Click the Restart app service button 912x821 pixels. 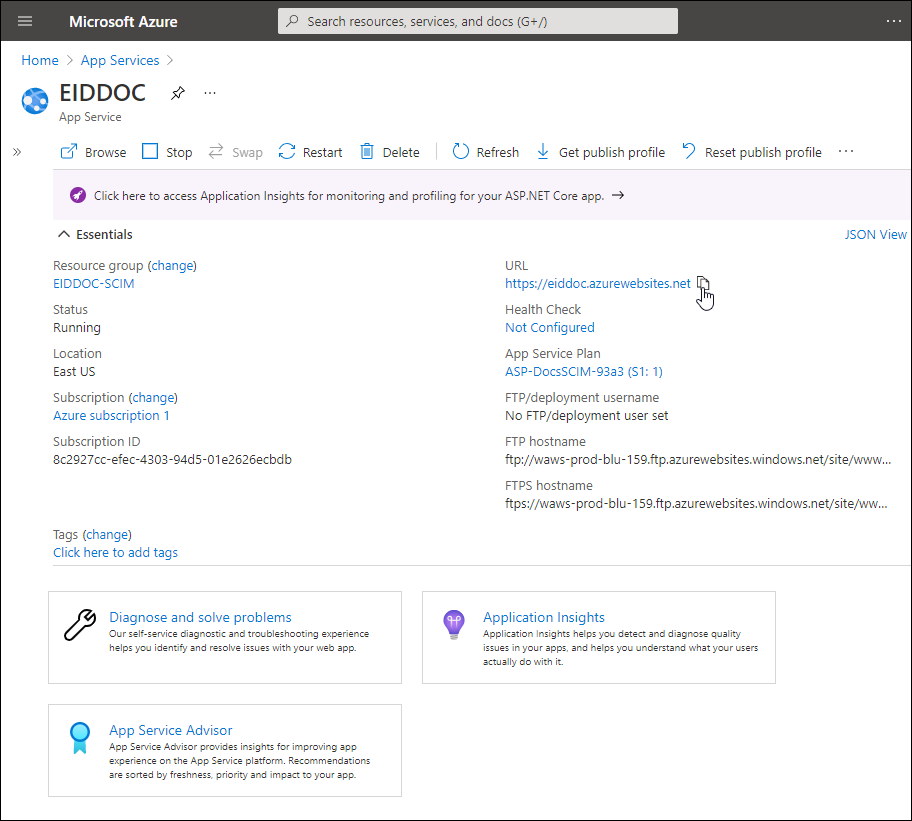[x=310, y=152]
